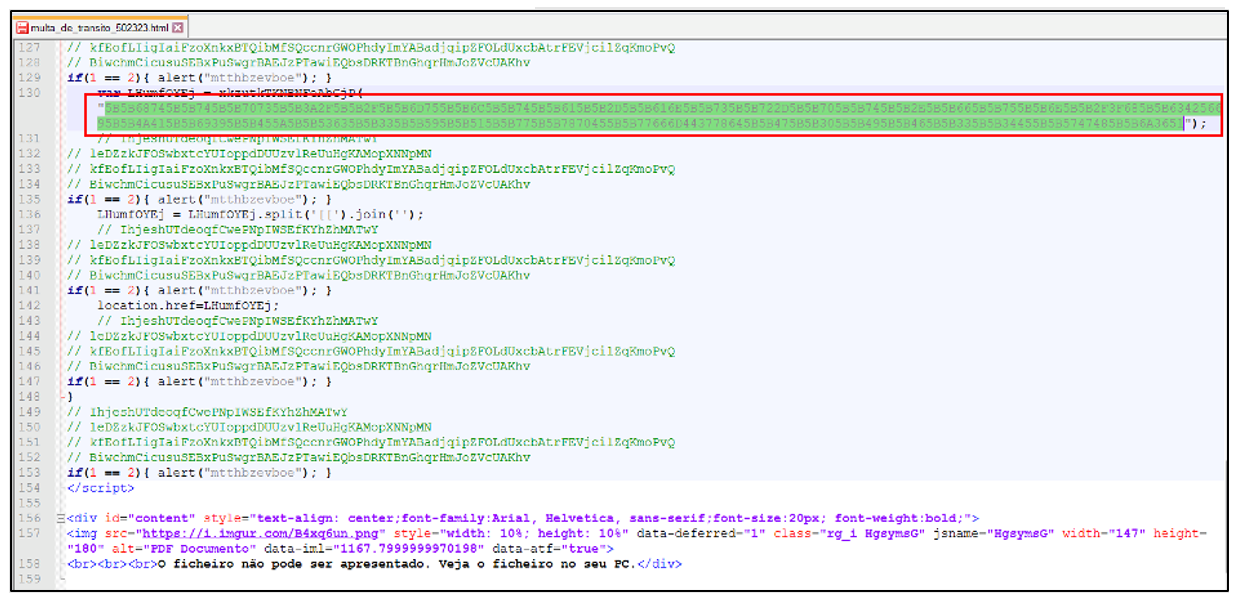Click the class="rg_i HgsymsG" attribute
Viewport: 1243px width, 602px height.
coord(851,534)
